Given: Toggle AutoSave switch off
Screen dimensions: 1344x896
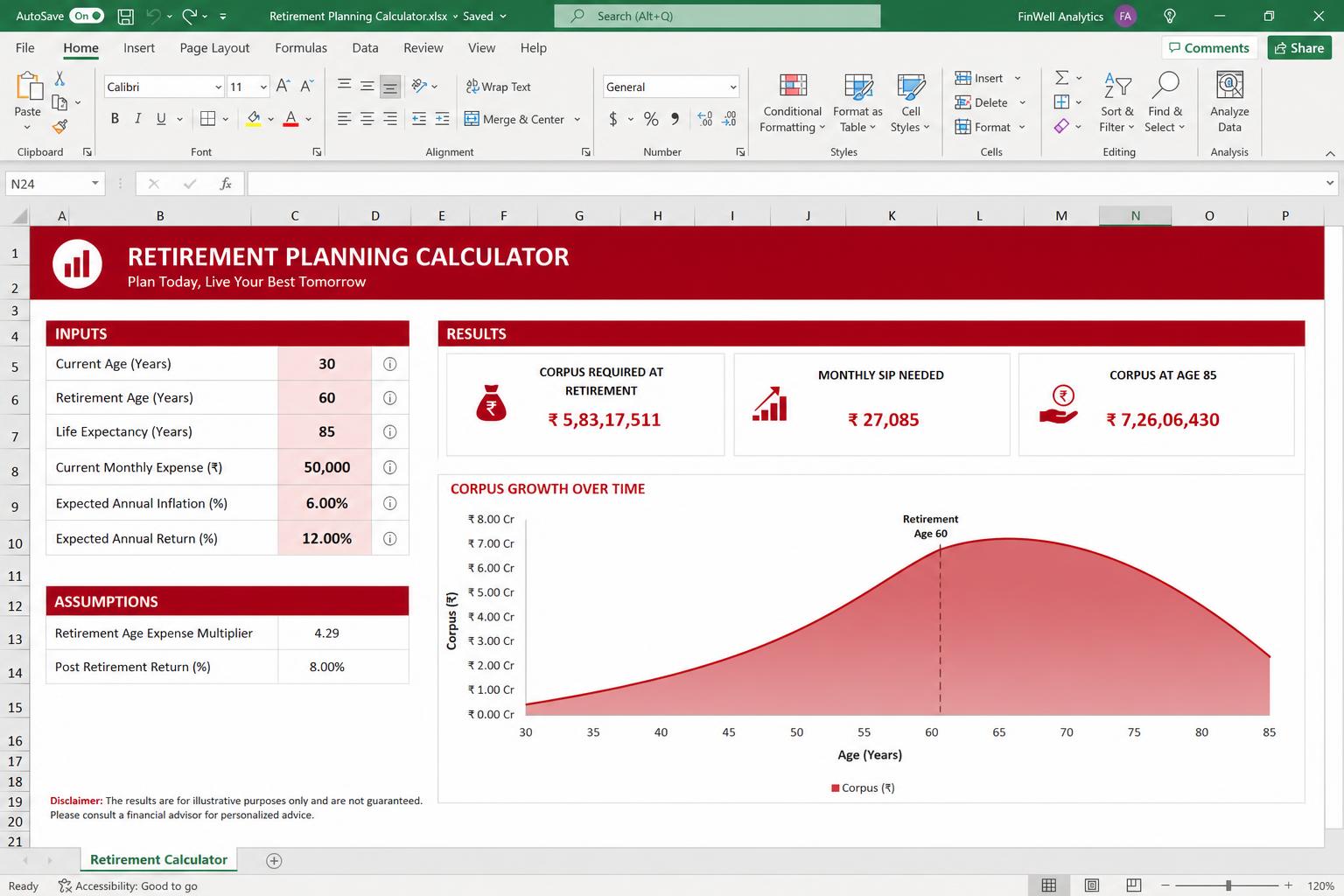Looking at the screenshot, I should click(x=87, y=16).
